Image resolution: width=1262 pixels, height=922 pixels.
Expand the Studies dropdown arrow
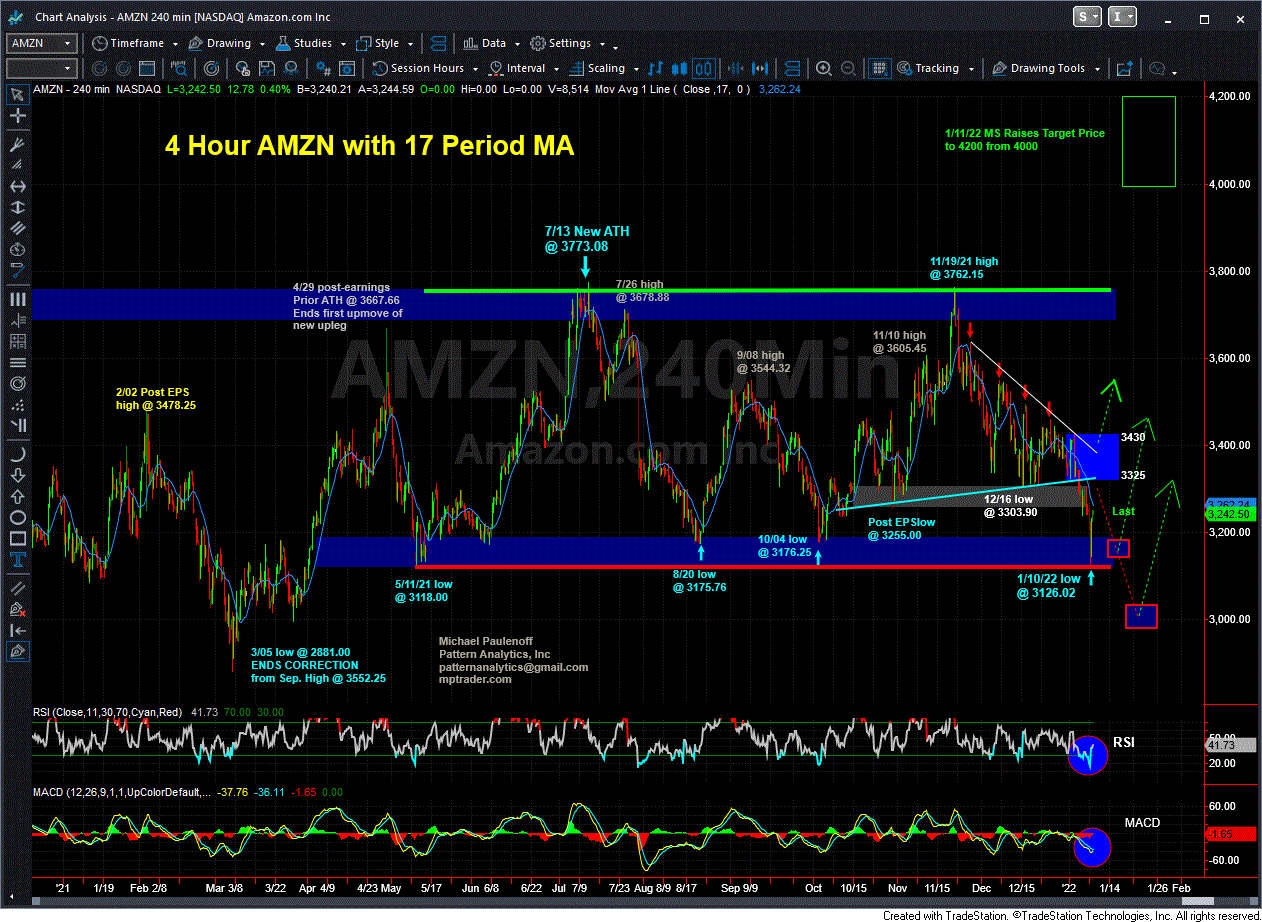click(x=342, y=44)
